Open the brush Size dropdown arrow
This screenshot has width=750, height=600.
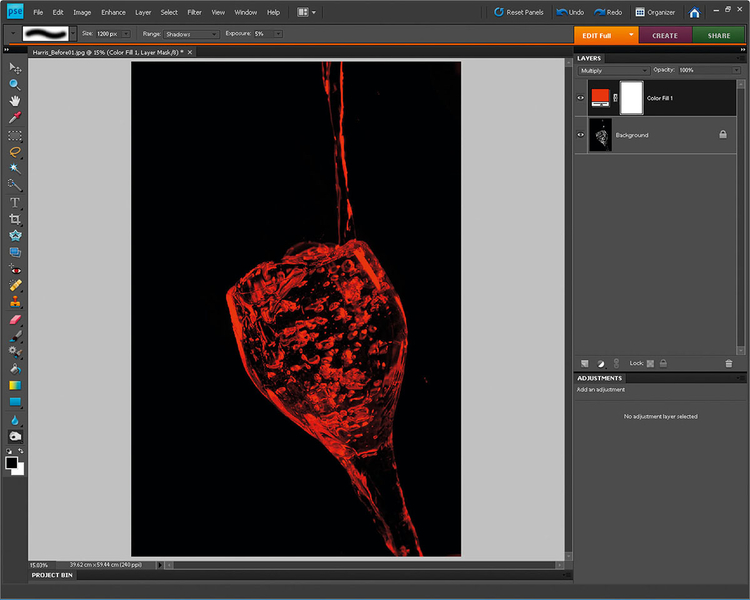click(126, 34)
